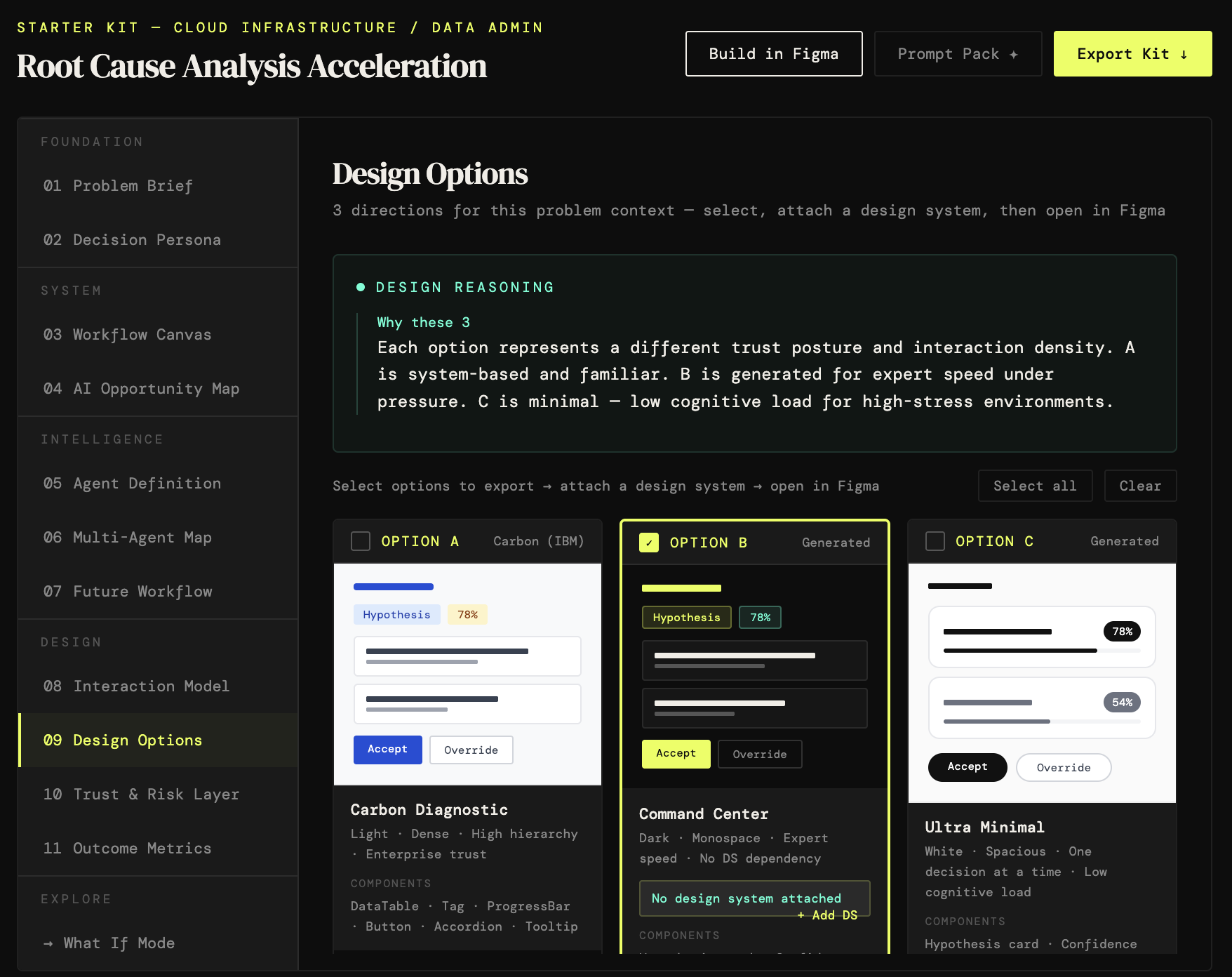Click the Export Kit download button
The image size is (1232, 977).
pos(1132,54)
